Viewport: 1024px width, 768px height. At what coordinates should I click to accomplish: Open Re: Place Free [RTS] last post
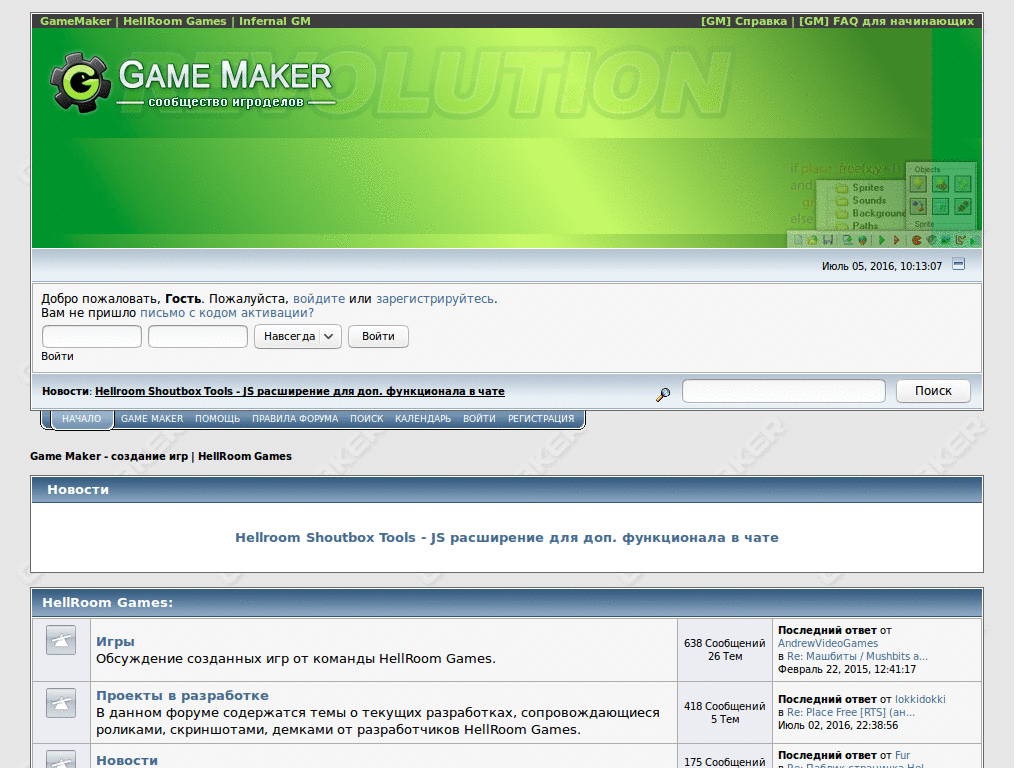[850, 712]
